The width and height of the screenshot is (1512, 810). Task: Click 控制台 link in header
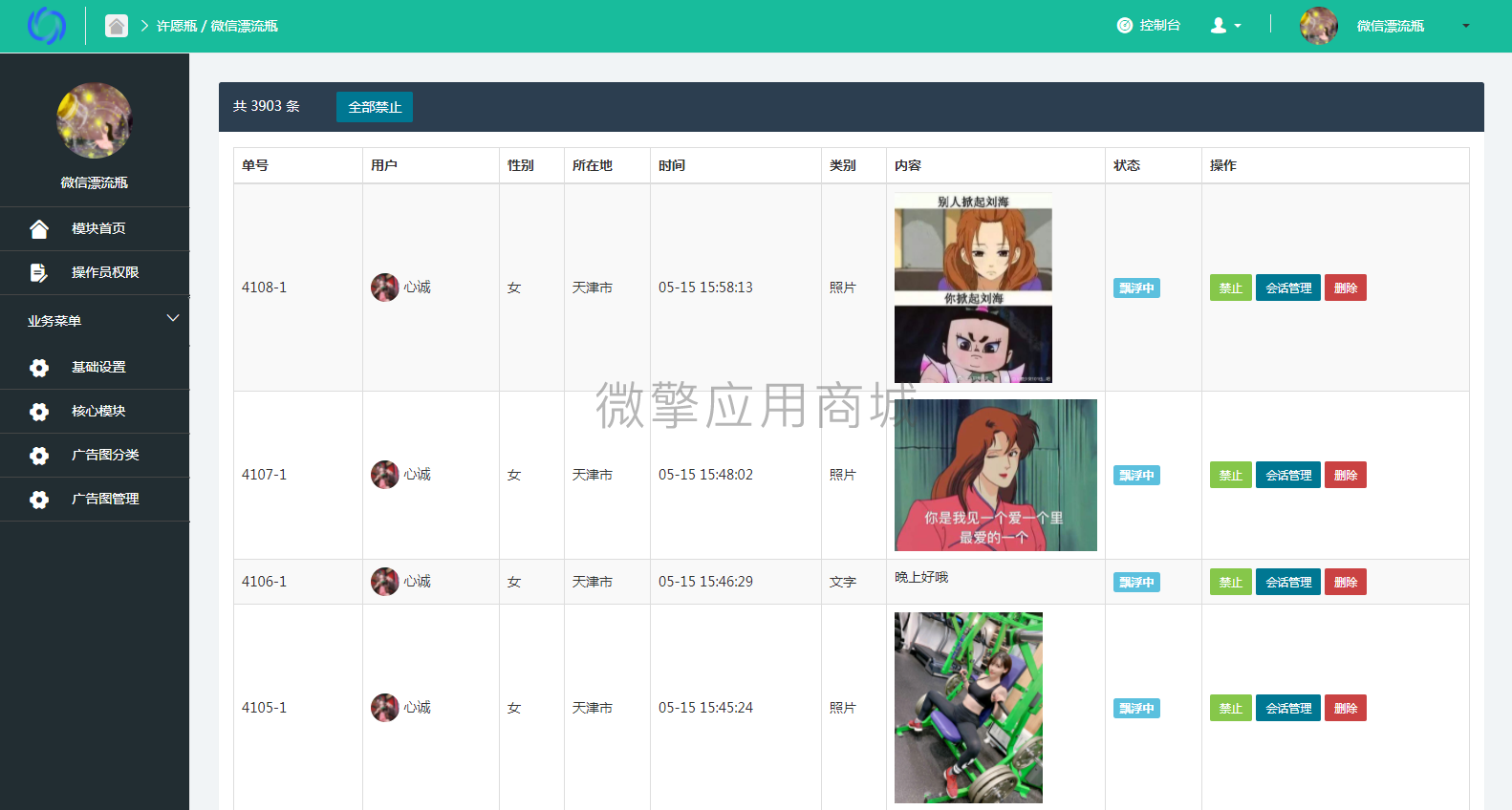(1159, 26)
